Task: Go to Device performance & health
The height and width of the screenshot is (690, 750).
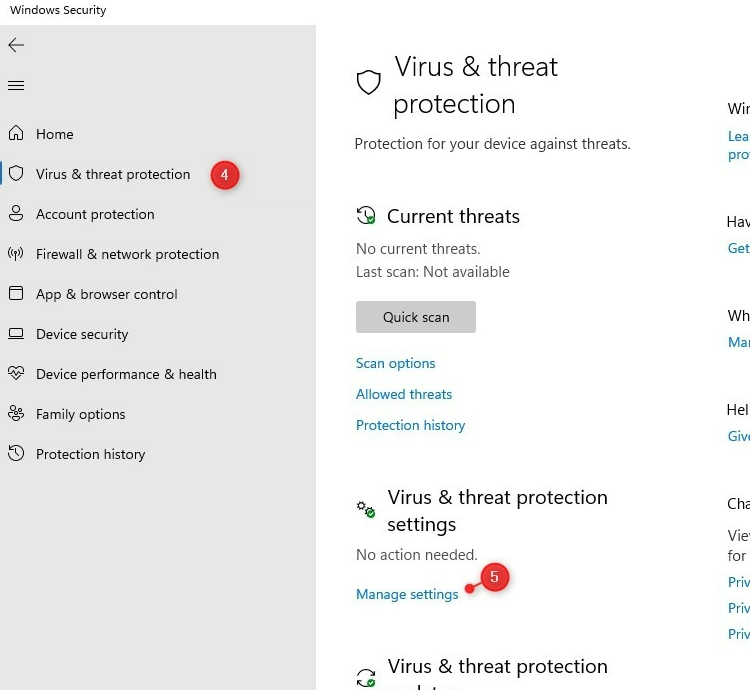Action: (x=126, y=374)
